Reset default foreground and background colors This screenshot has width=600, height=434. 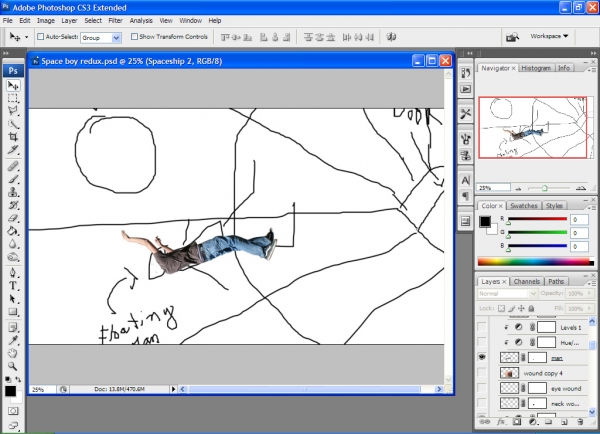(8, 379)
